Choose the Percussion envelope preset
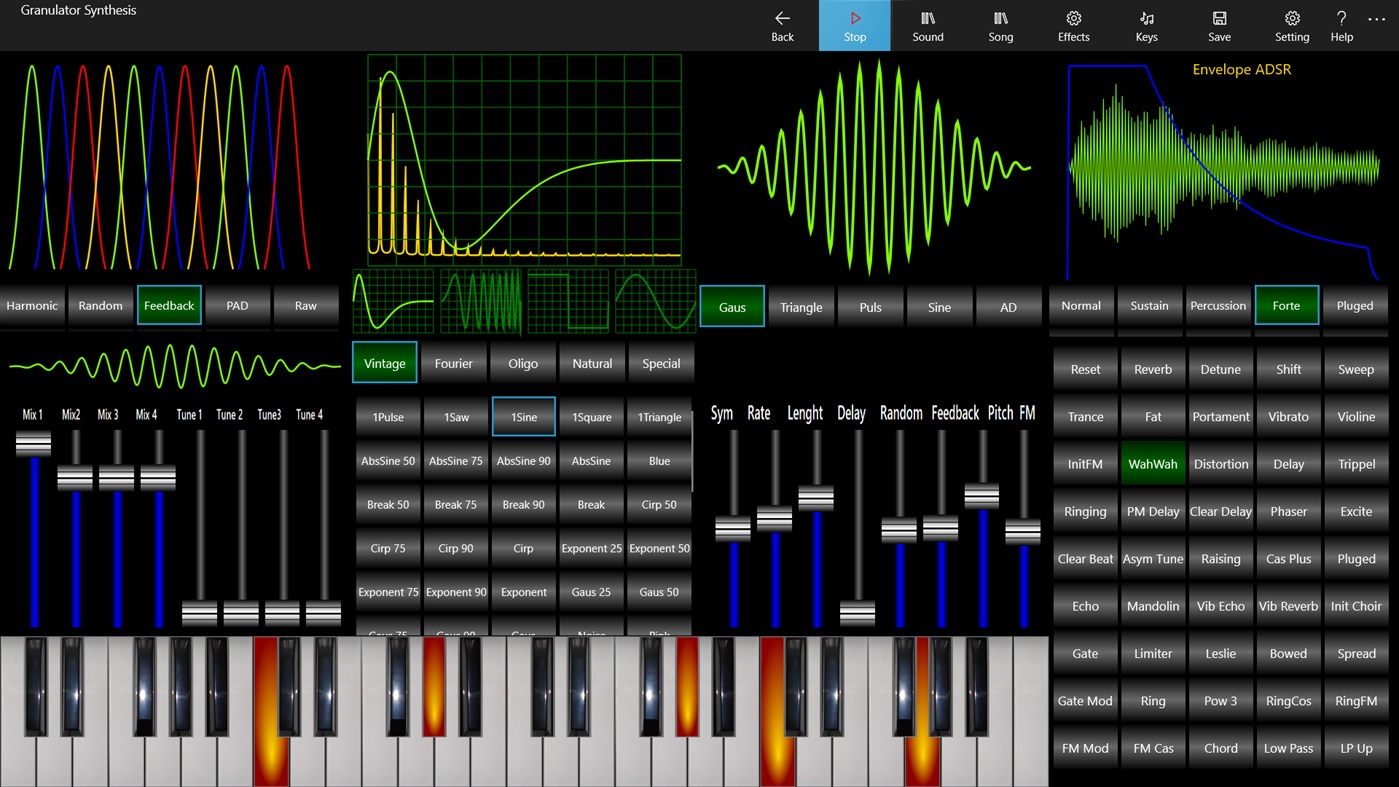 point(1217,305)
